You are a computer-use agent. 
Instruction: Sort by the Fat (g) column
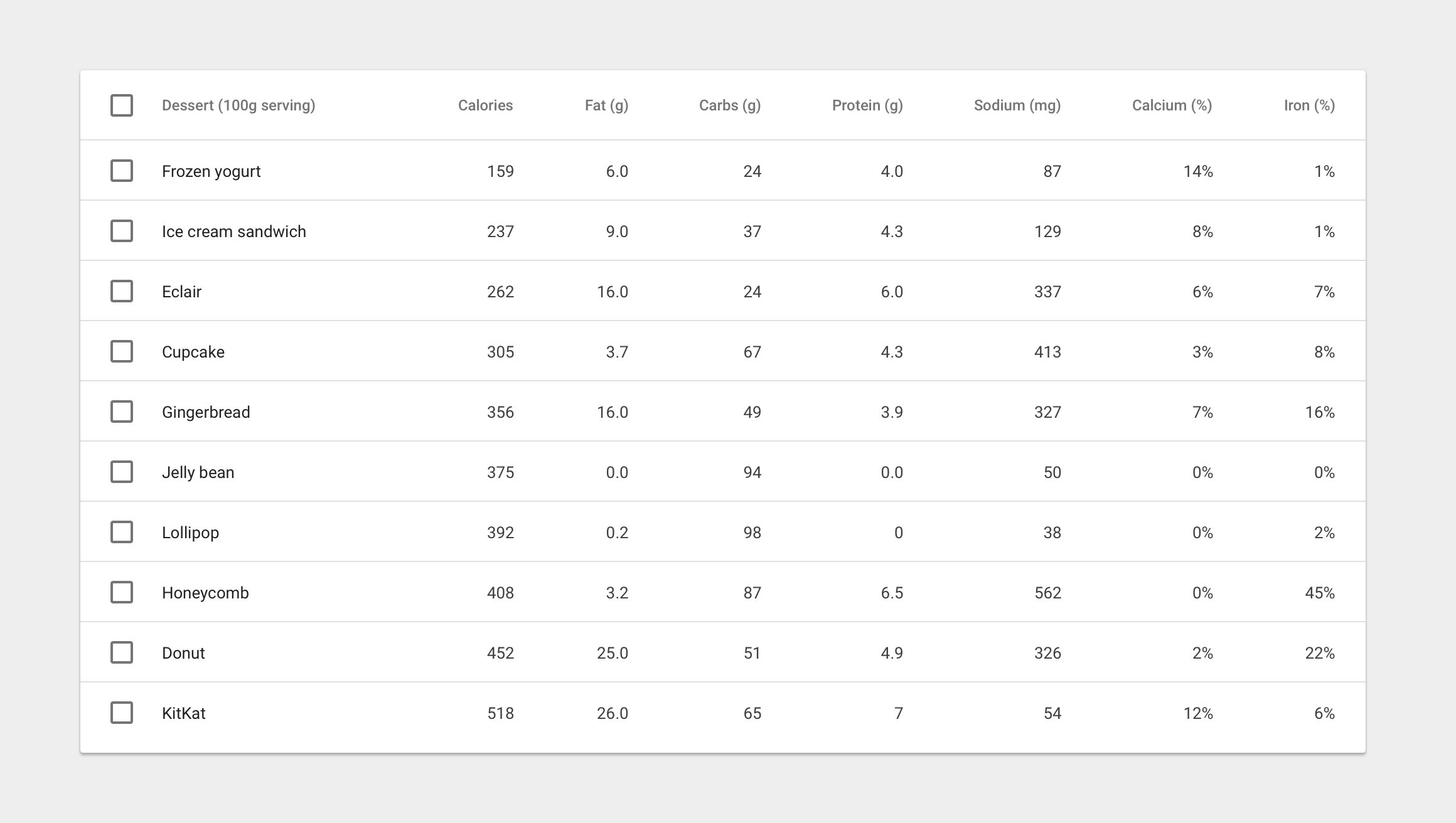(606, 105)
